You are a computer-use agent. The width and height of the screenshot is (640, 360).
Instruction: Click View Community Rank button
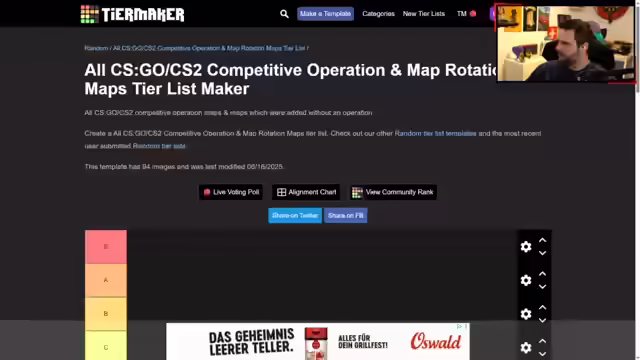(393, 192)
